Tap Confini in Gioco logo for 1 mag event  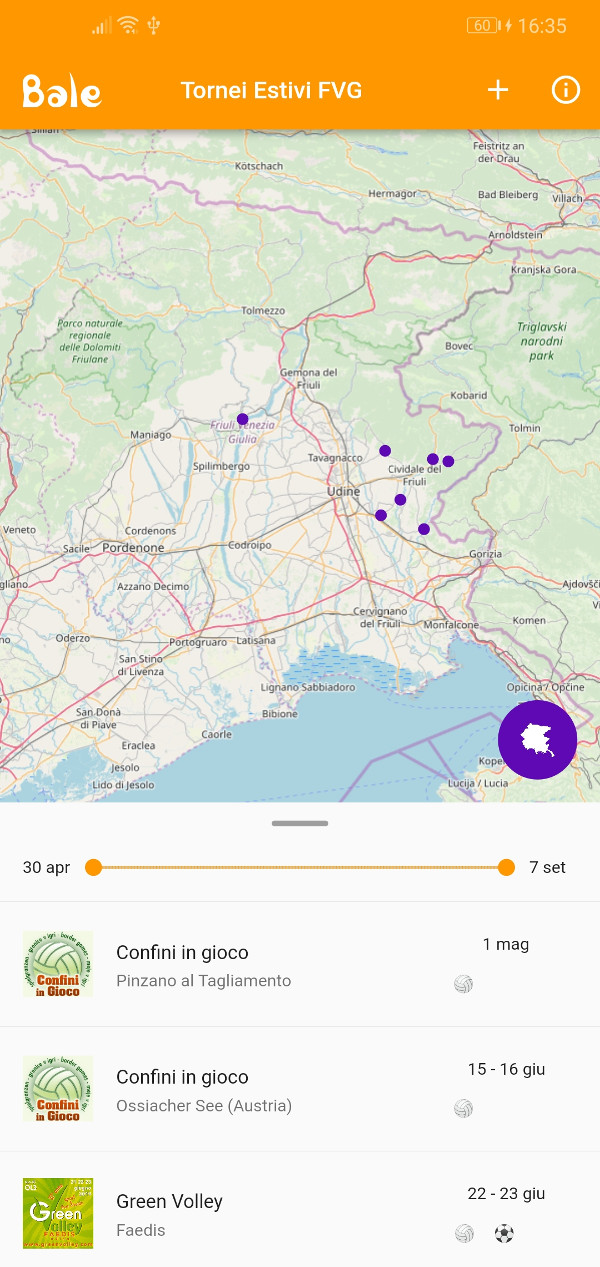pyautogui.click(x=58, y=964)
